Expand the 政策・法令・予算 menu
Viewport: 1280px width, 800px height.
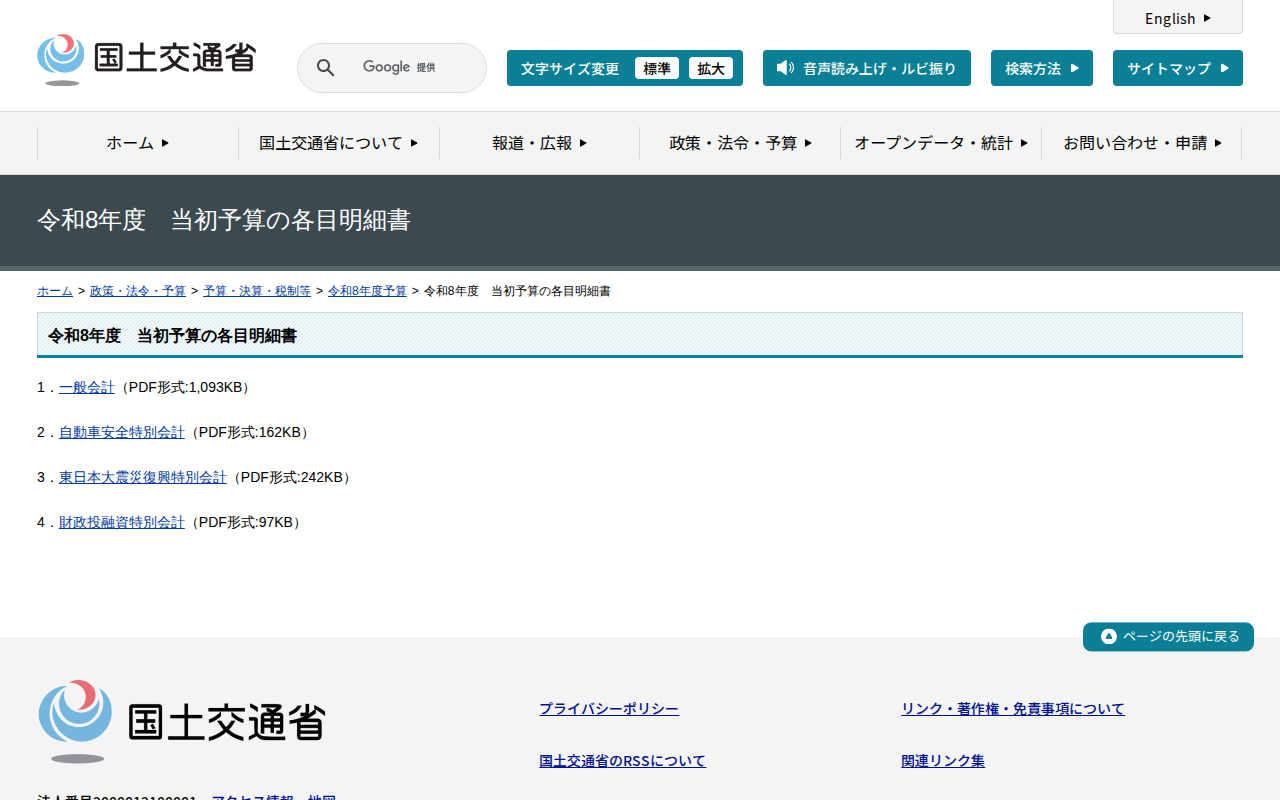tap(740, 143)
